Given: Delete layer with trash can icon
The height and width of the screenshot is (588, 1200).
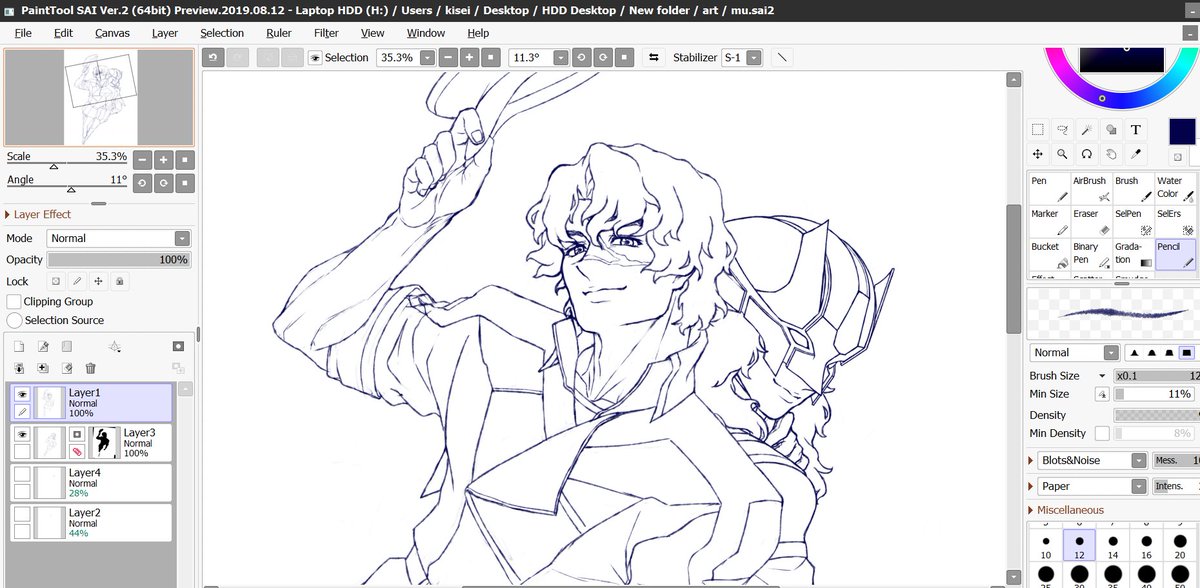Looking at the screenshot, I should tap(91, 368).
